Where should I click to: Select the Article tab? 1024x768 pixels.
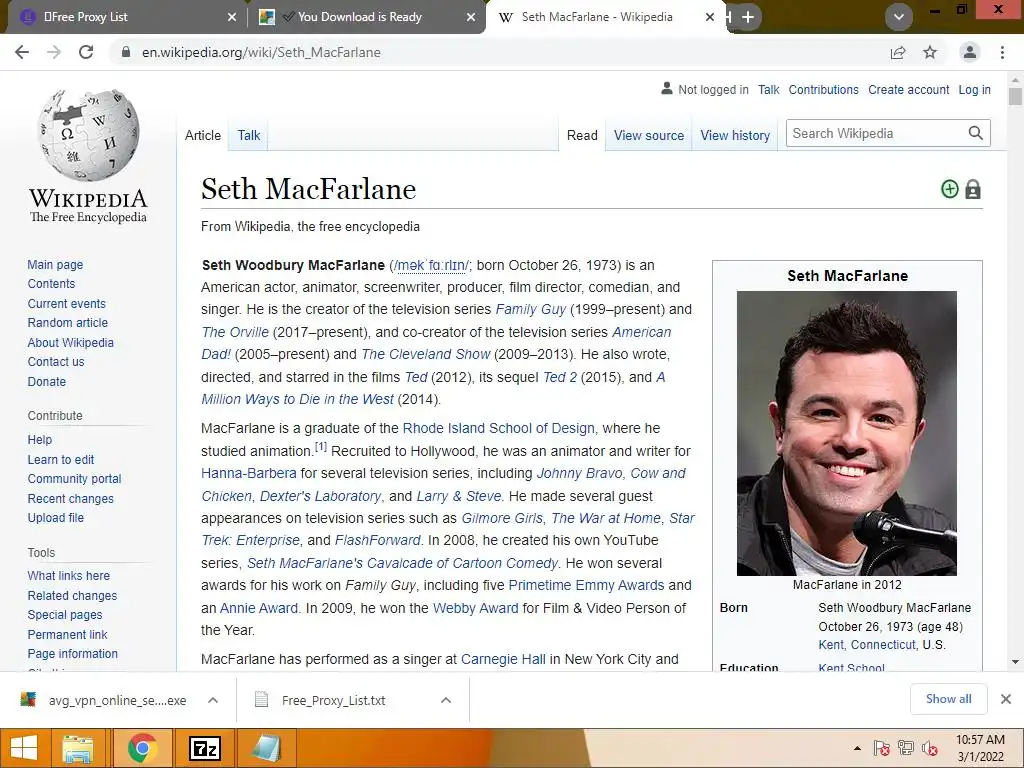203,135
